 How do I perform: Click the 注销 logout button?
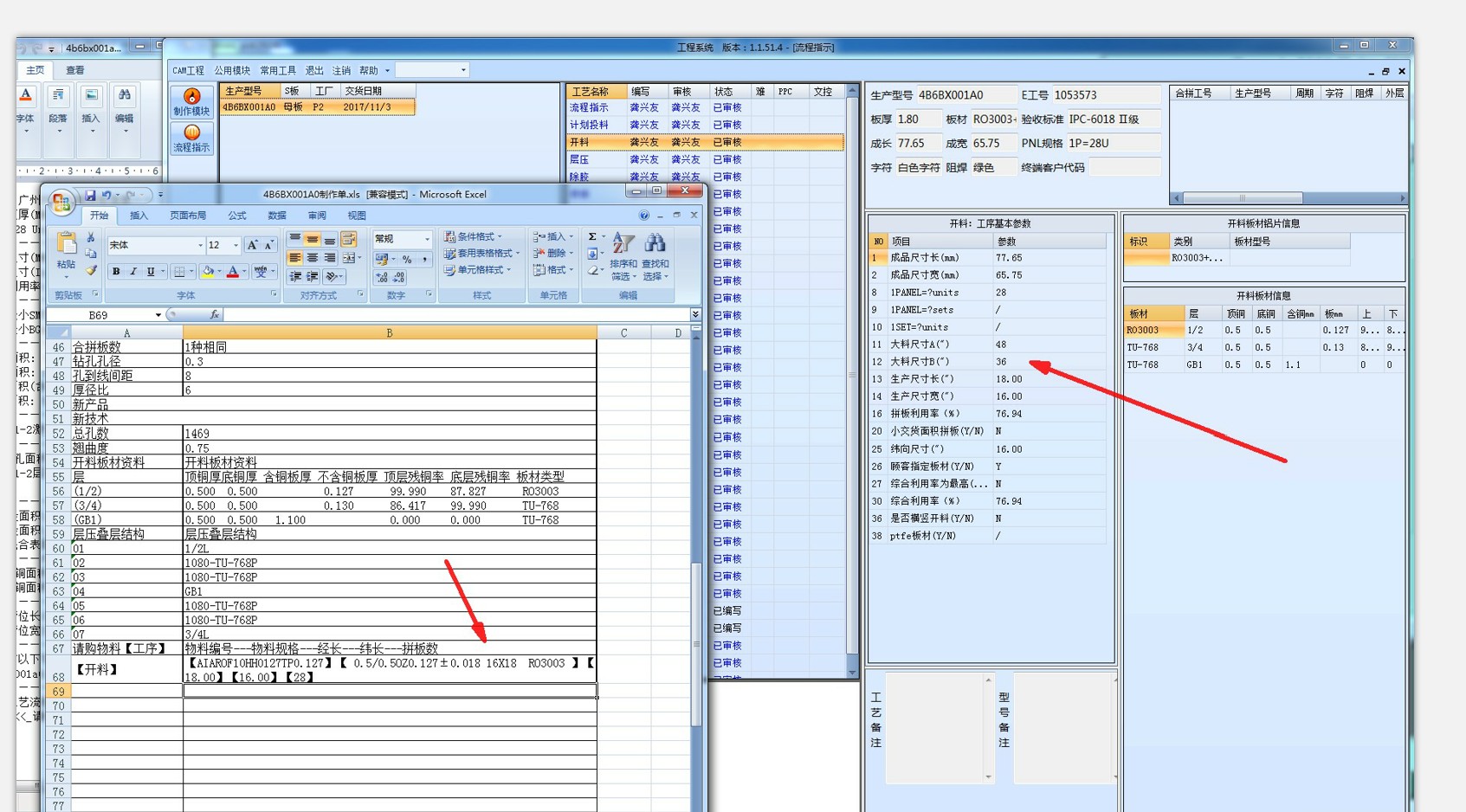(x=342, y=70)
